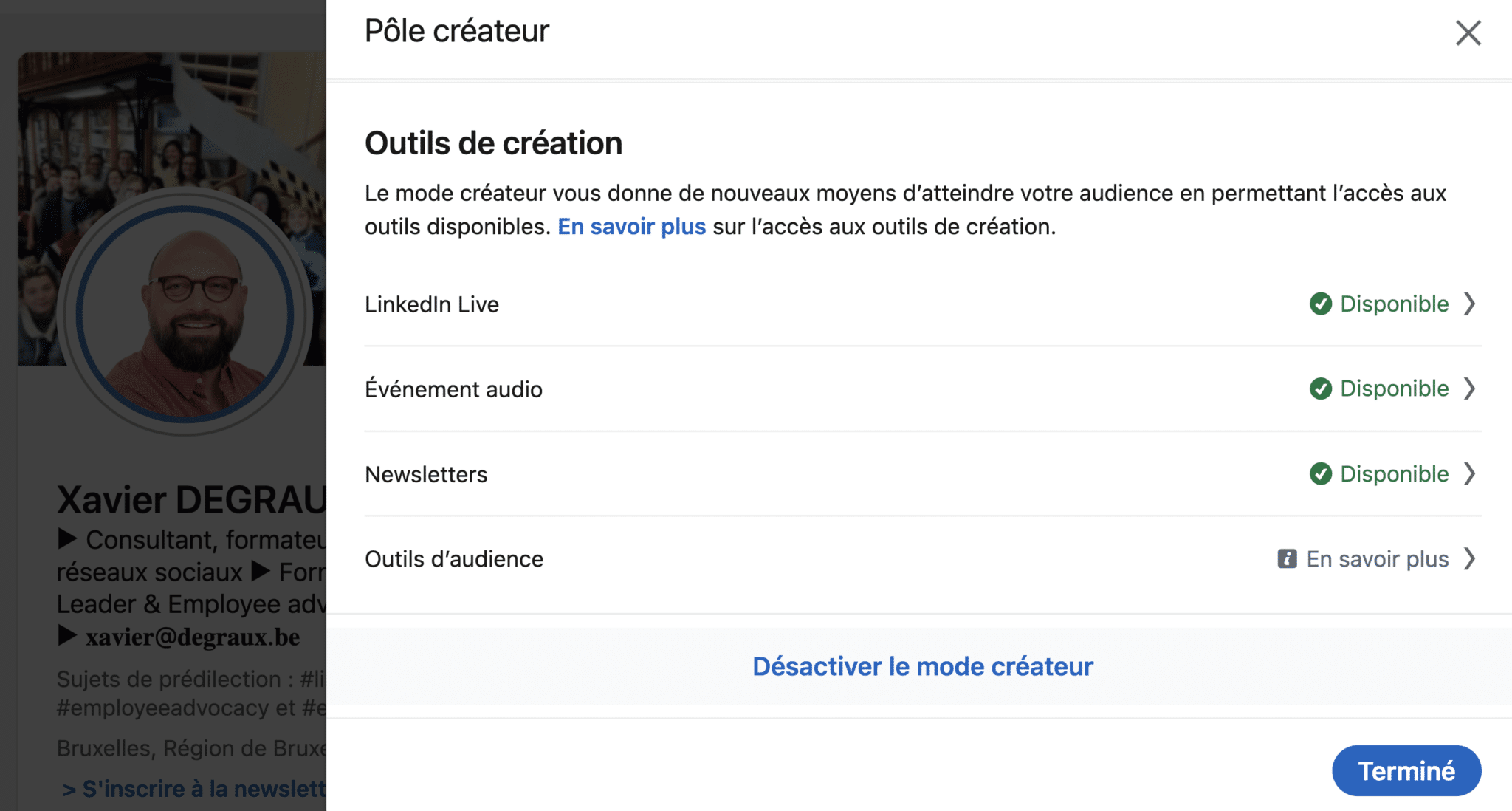Open the blue En savoir plus link
Screen dimensions: 1512x811
point(631,226)
